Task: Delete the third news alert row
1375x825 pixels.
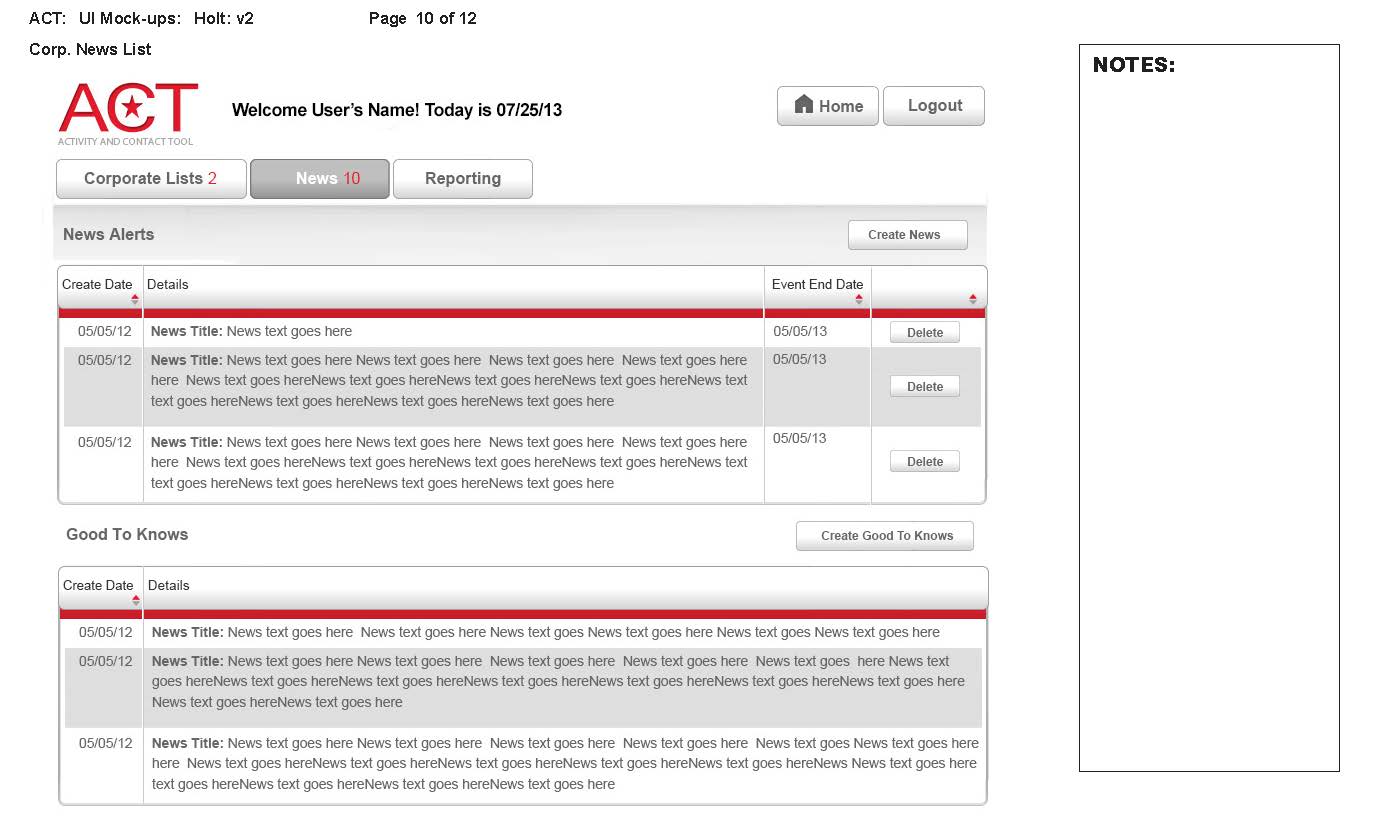Action: pyautogui.click(x=924, y=462)
